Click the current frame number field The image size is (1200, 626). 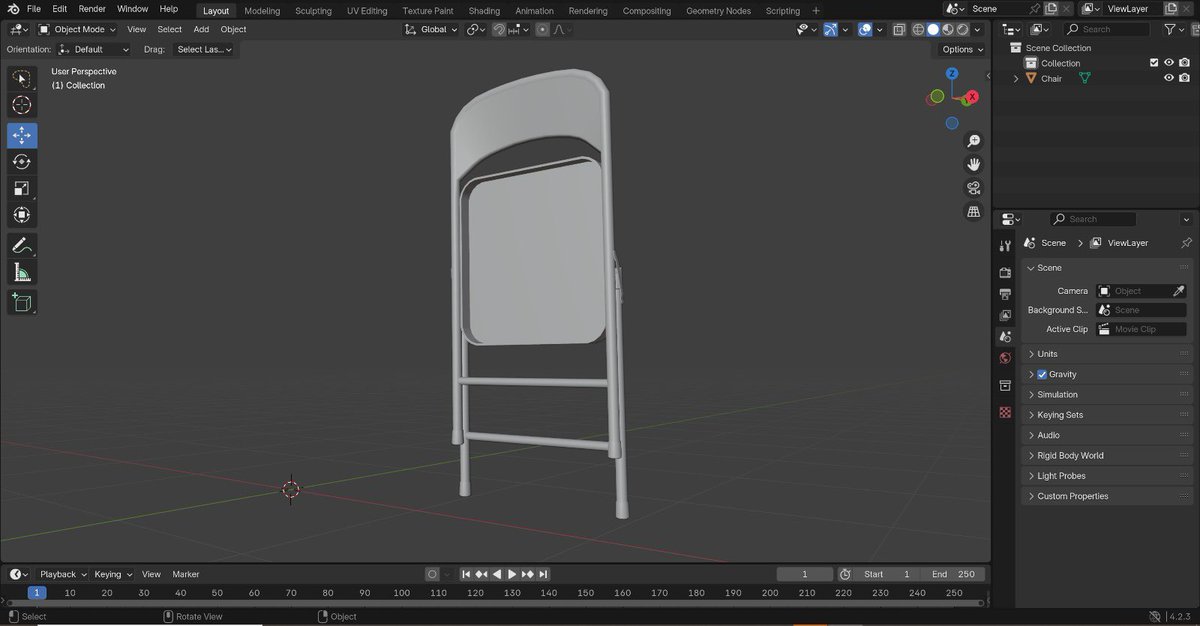[x=805, y=574]
